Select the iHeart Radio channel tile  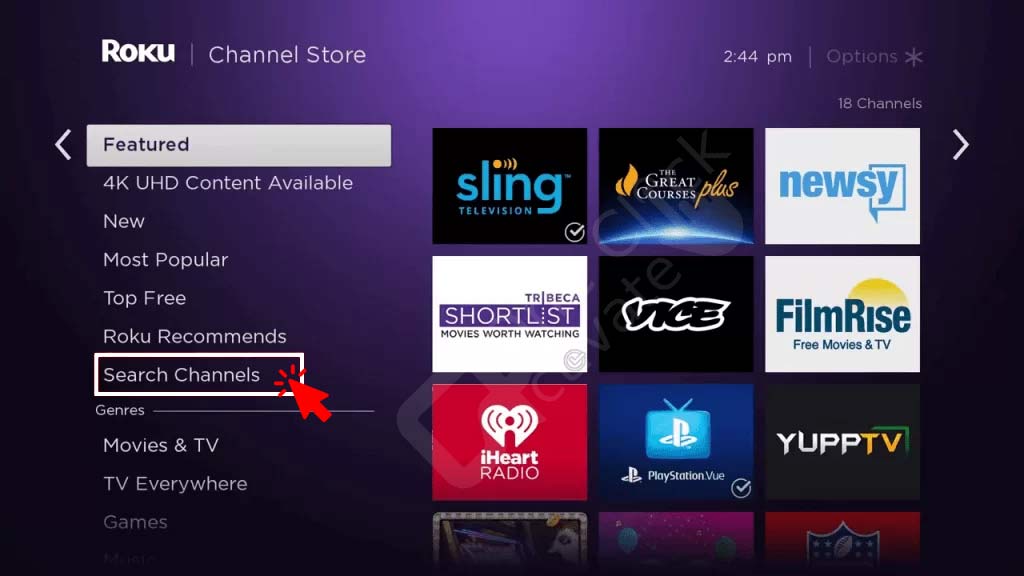pyautogui.click(x=509, y=442)
